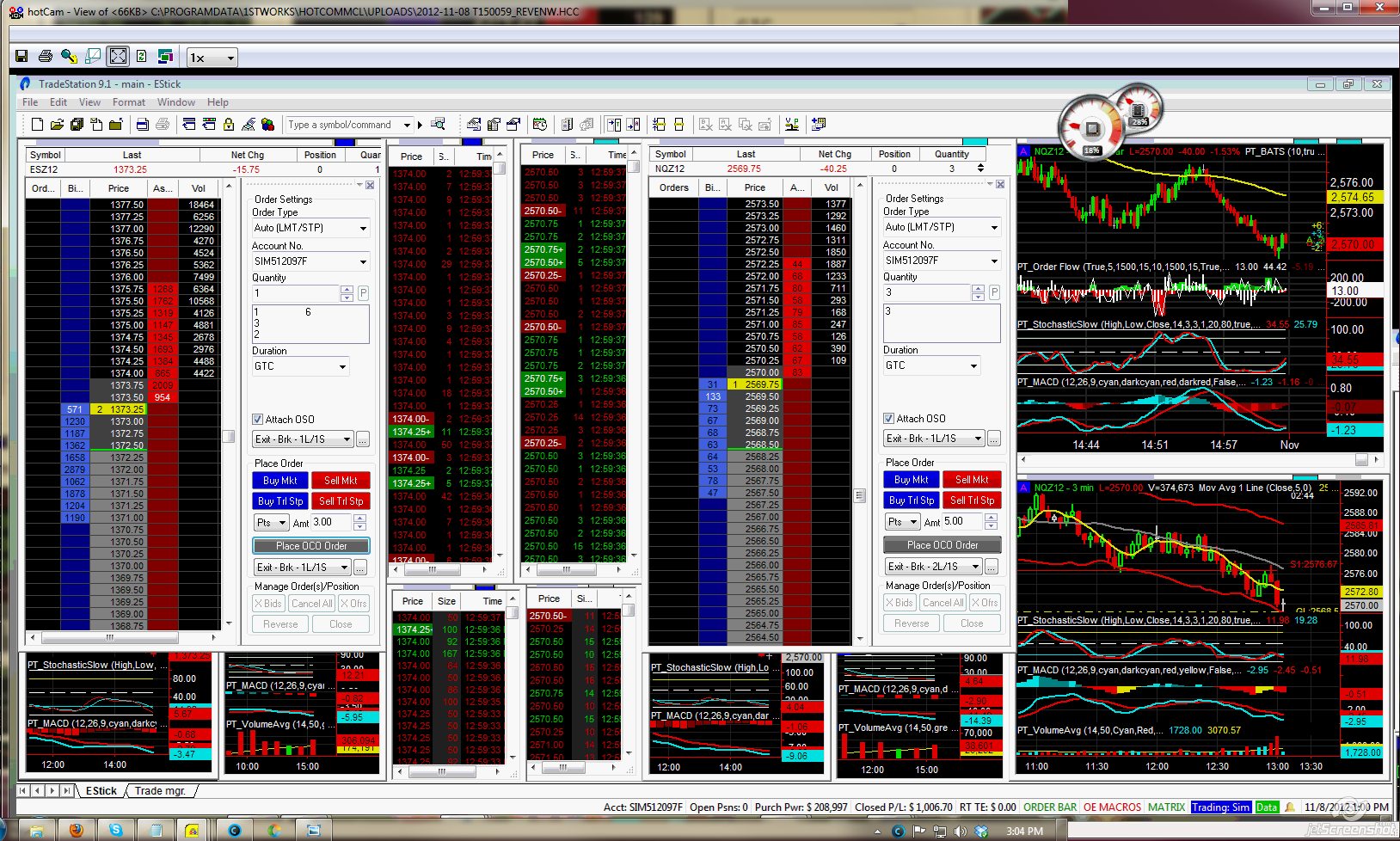
Task: Click the first house window icon in toolbar
Action: tap(474, 125)
